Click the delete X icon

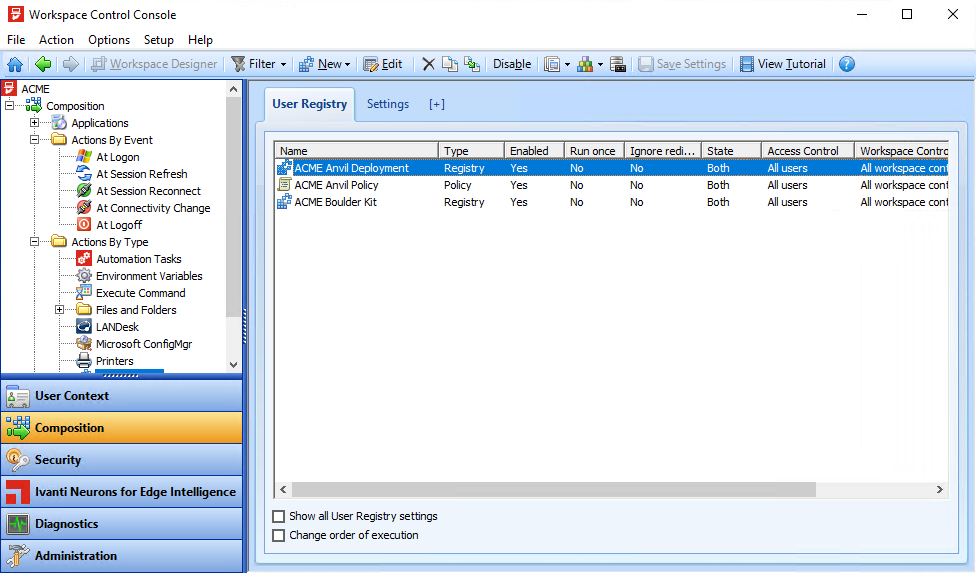(x=428, y=64)
